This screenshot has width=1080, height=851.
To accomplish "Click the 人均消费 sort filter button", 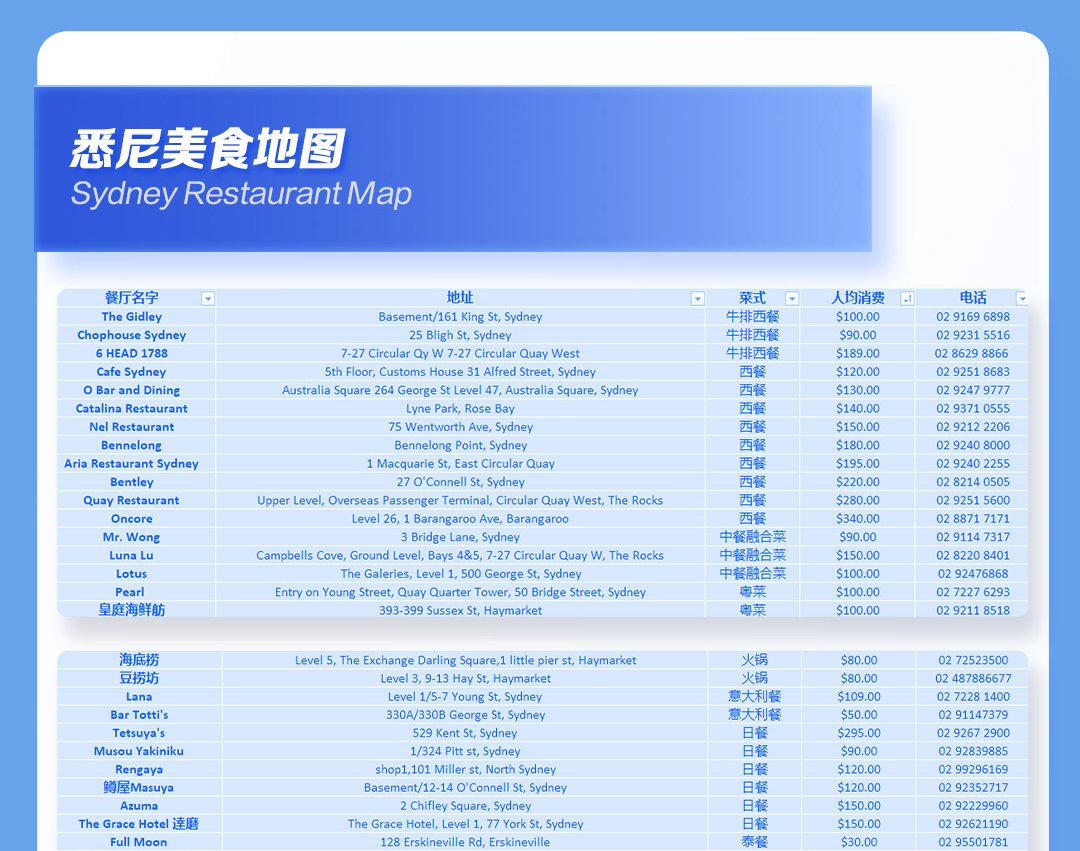I will 907,298.
